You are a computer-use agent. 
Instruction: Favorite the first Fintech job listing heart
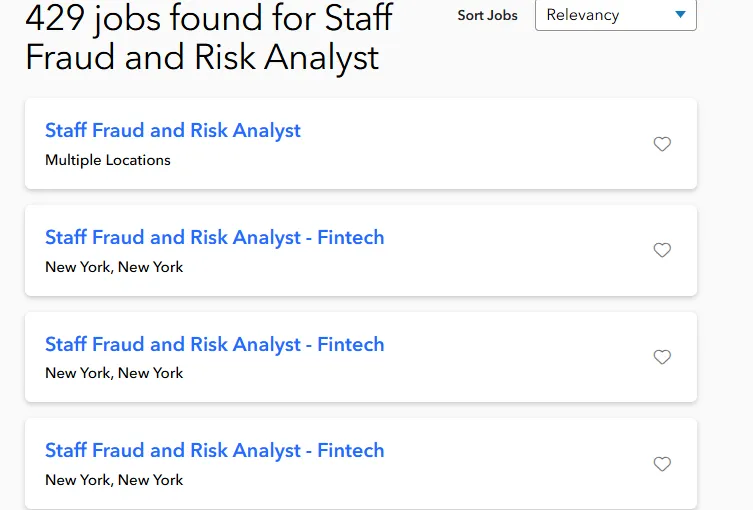(662, 250)
